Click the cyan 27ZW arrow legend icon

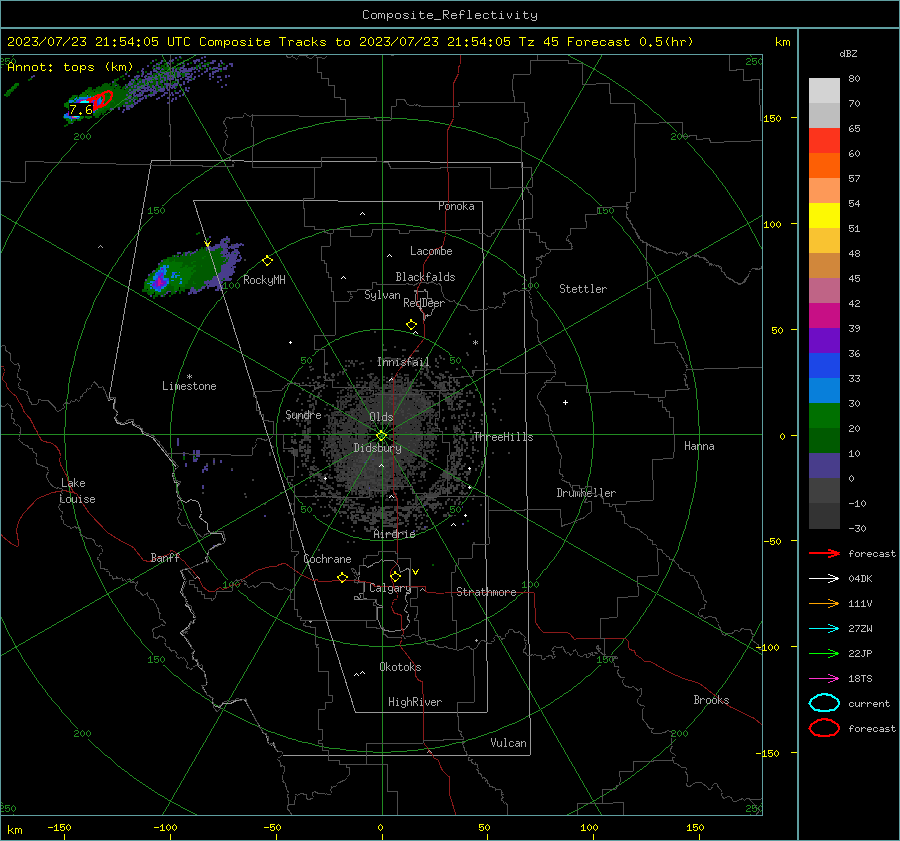824,629
